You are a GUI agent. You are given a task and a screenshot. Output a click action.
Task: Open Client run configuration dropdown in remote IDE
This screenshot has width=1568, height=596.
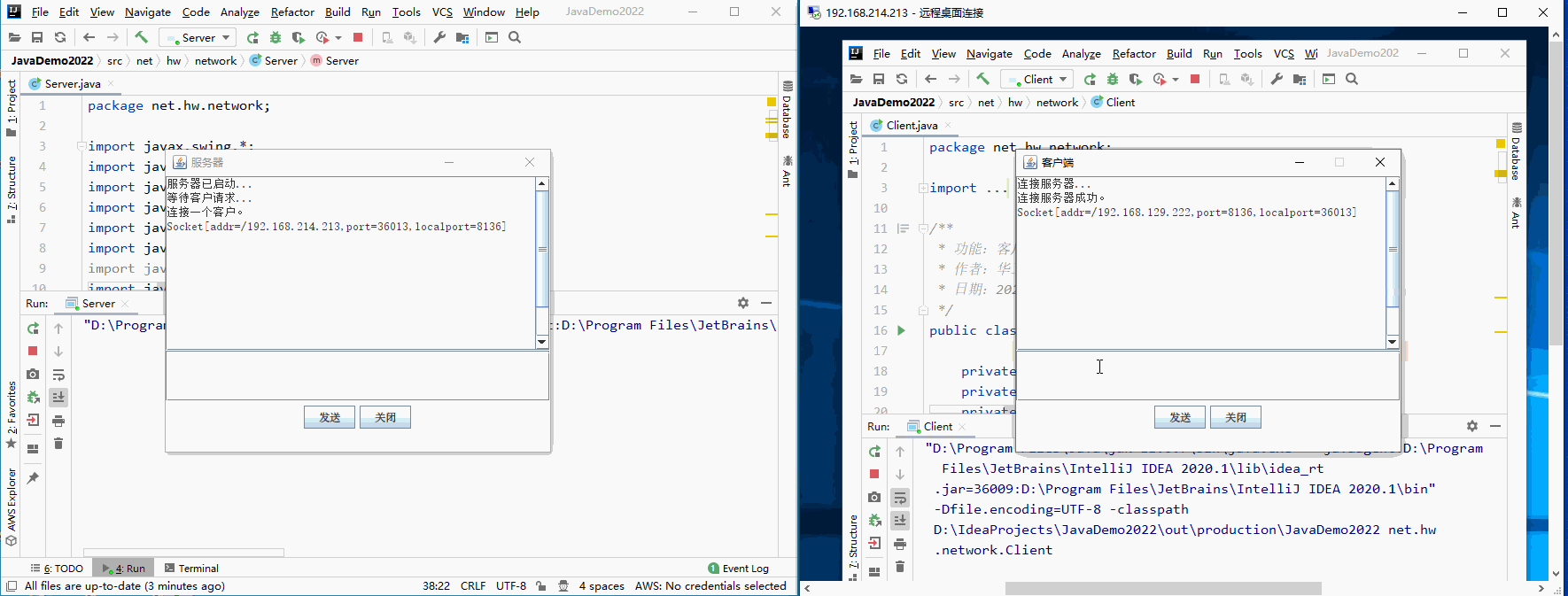tap(1037, 79)
